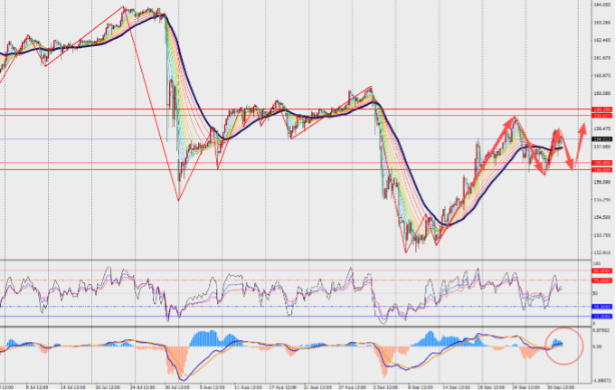
Task: Click the 8 Jul 12:00 time label
Action: point(37,387)
